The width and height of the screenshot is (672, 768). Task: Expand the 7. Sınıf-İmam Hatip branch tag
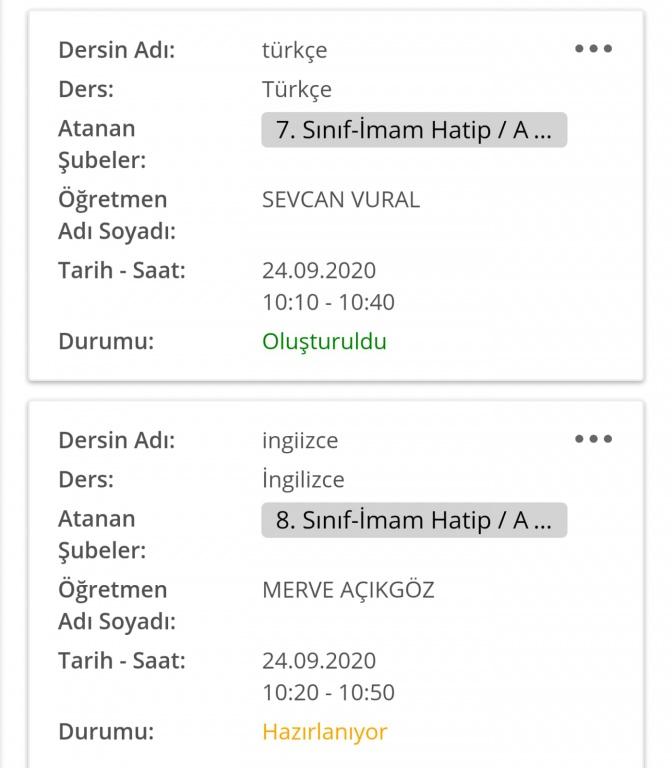pos(414,130)
